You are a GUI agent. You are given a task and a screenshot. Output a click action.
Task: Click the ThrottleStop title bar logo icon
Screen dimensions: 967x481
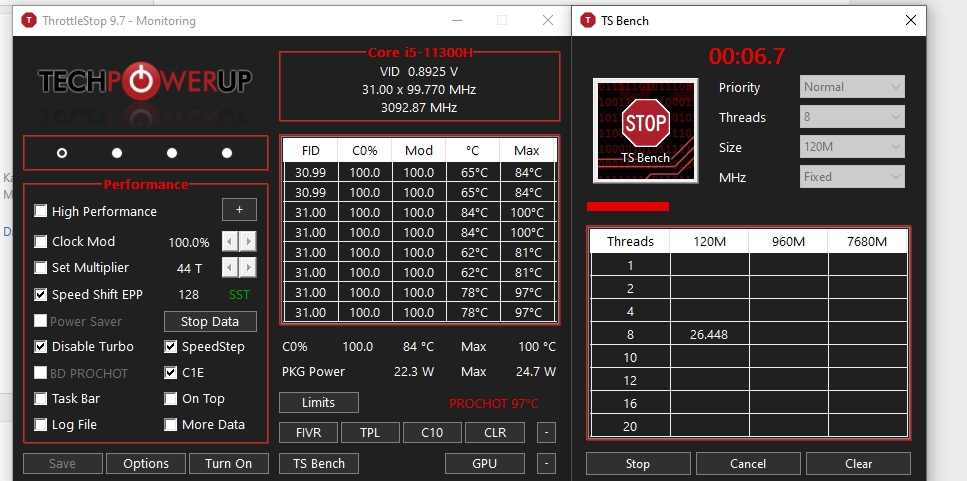(29, 20)
